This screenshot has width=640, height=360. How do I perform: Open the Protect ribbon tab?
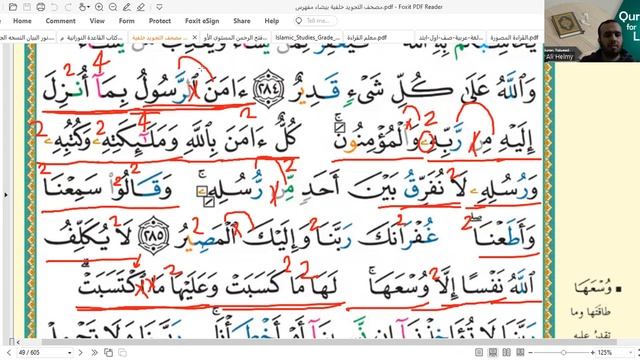160,21
